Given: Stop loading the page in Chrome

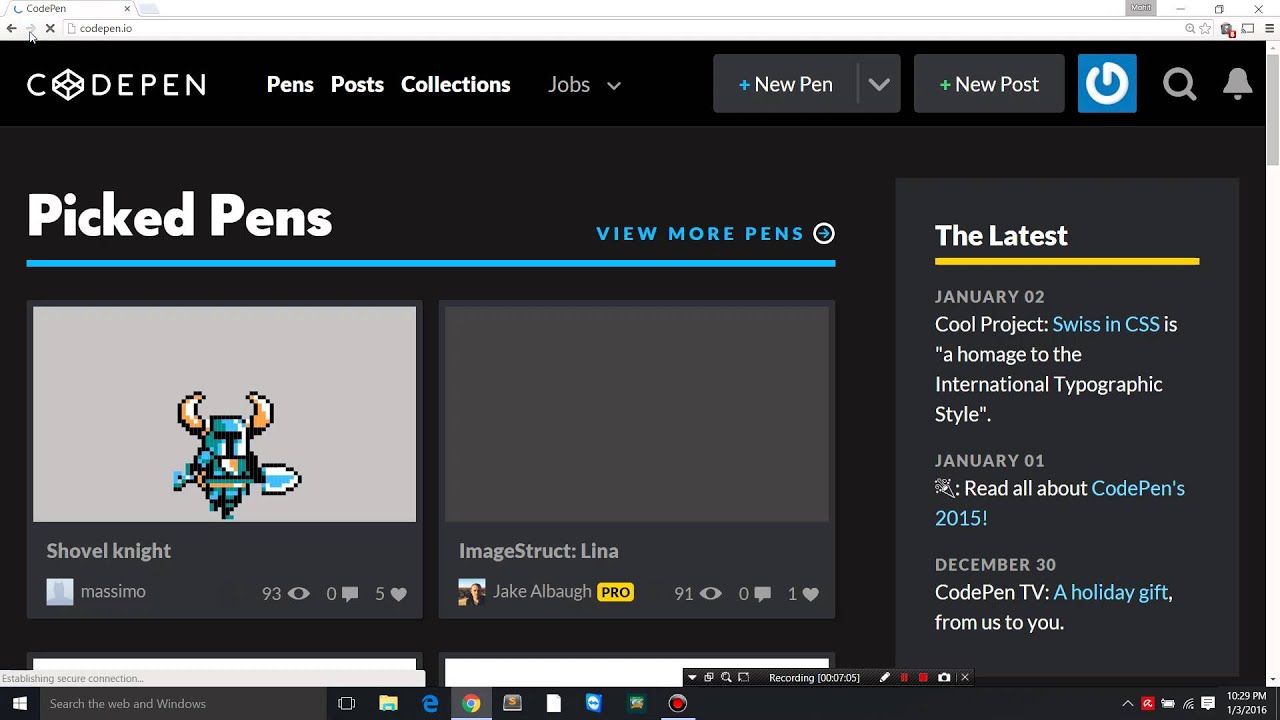Looking at the screenshot, I should point(50,28).
